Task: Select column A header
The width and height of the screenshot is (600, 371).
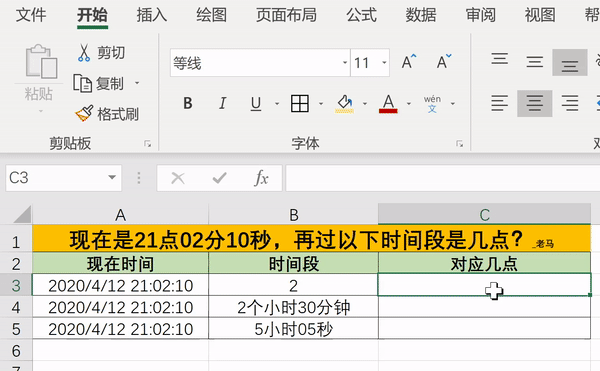Action: click(121, 215)
